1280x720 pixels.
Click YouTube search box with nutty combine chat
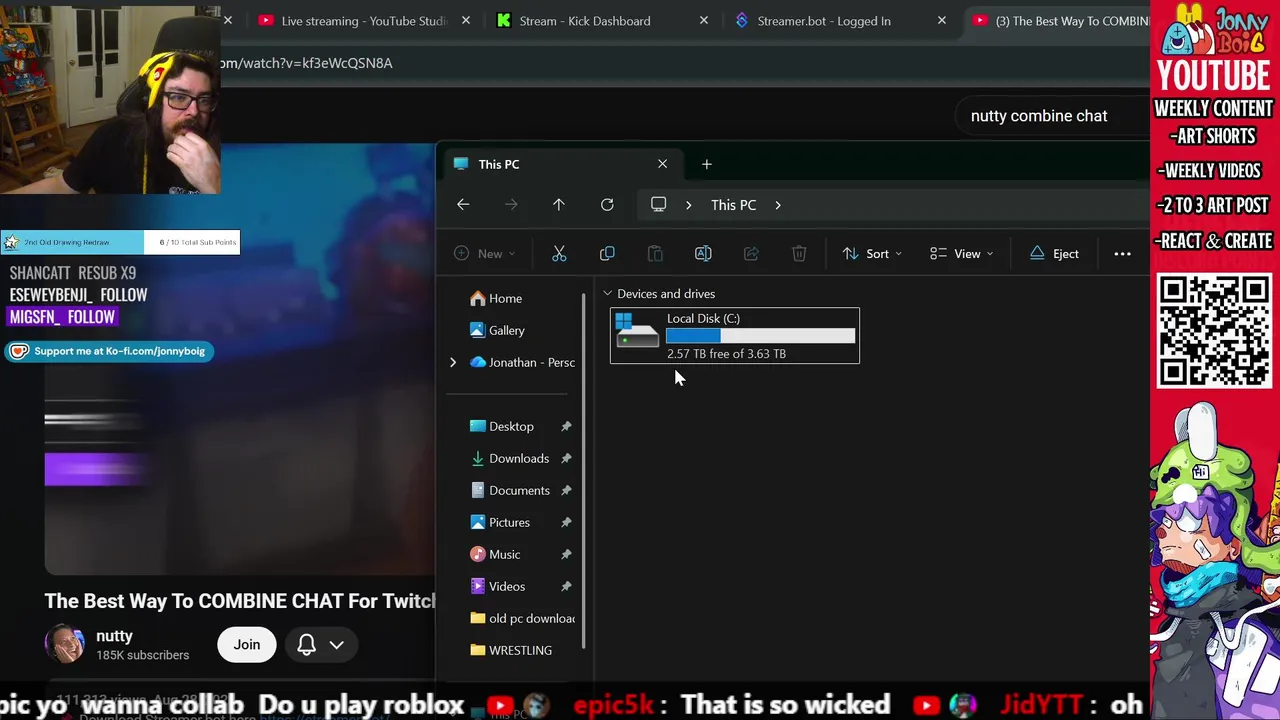click(1052, 116)
